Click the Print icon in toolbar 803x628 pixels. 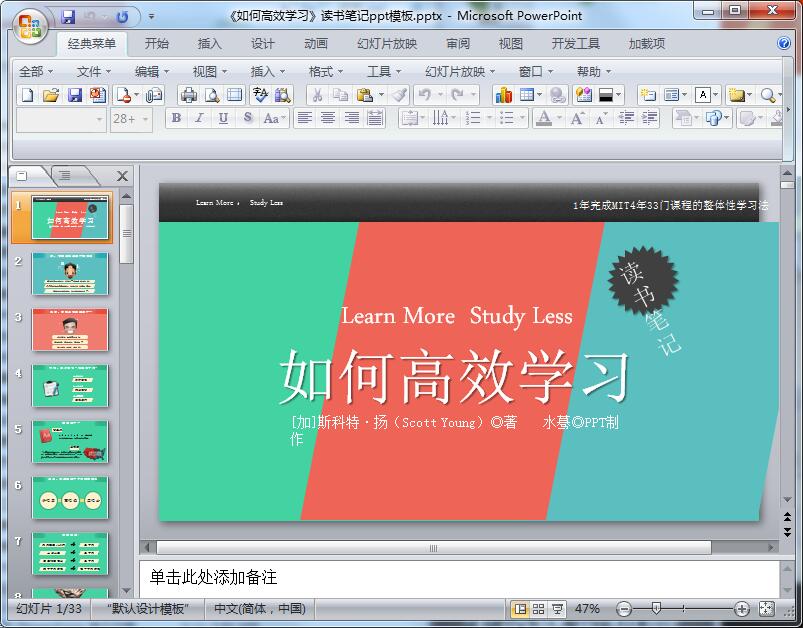189,95
